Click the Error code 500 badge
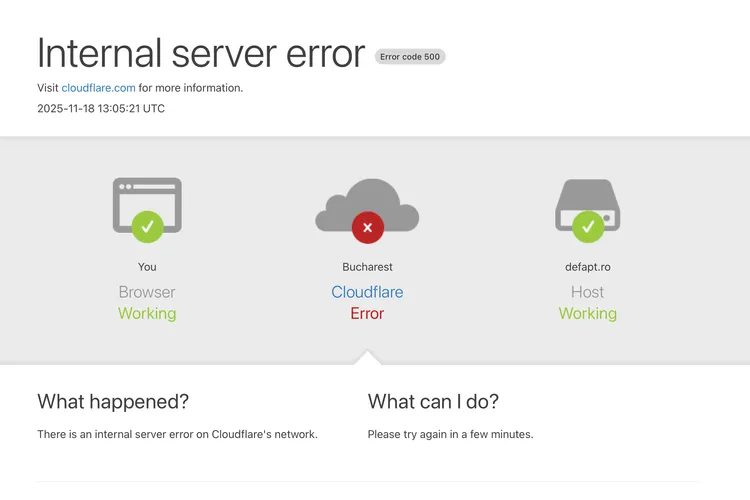Image resolution: width=750 pixels, height=500 pixels. click(x=410, y=56)
